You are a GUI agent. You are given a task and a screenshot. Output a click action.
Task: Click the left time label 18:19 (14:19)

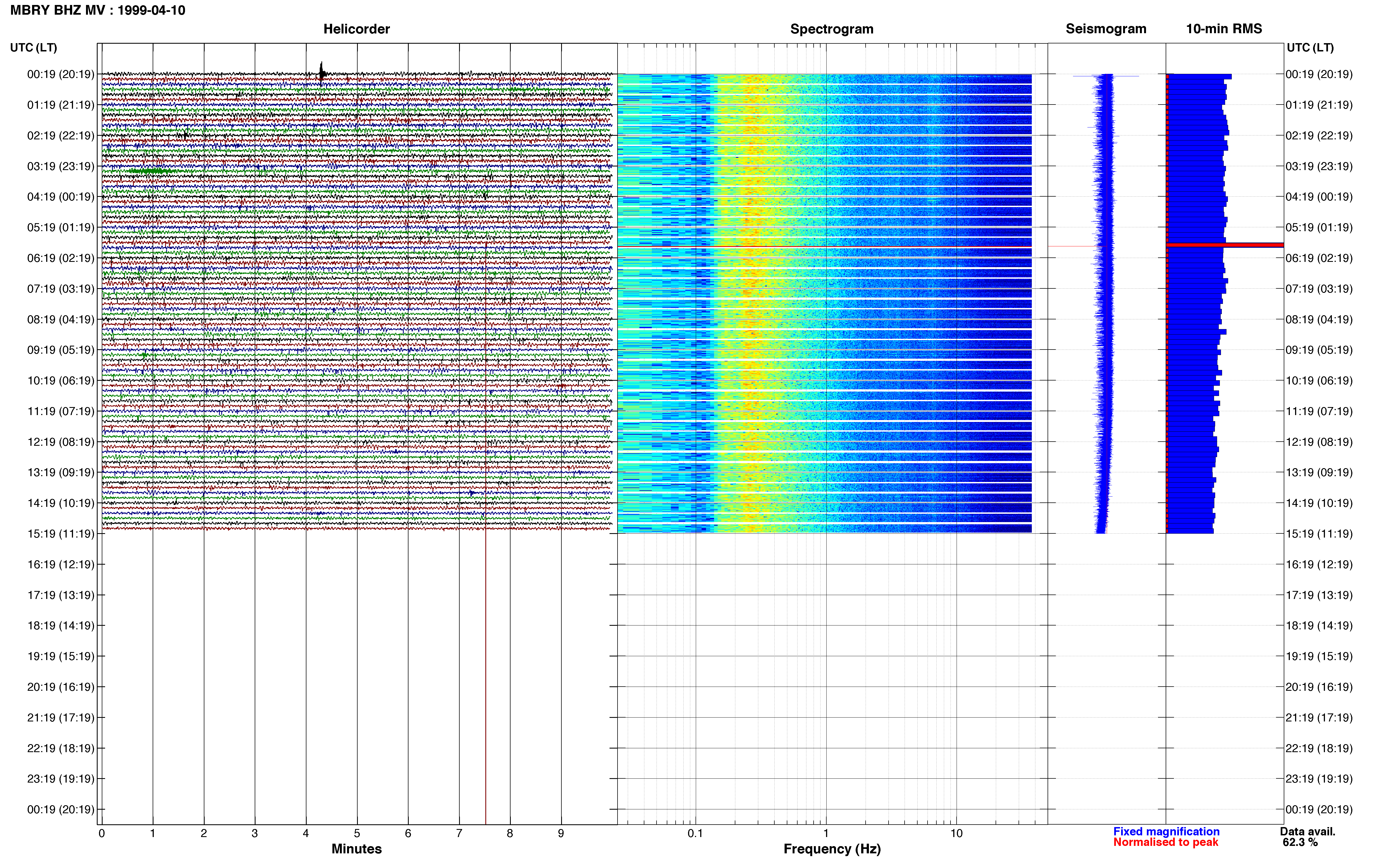[61, 626]
